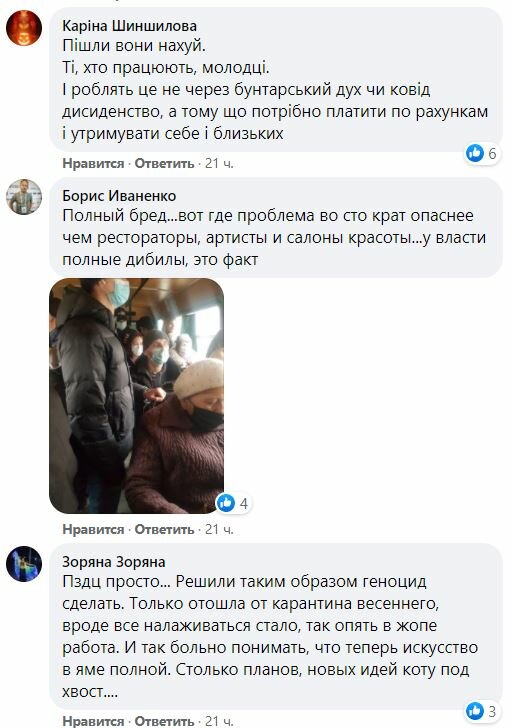Reply to Борис Иваненко's comment with Ответить
The width and height of the screenshot is (512, 728).
click(x=164, y=529)
